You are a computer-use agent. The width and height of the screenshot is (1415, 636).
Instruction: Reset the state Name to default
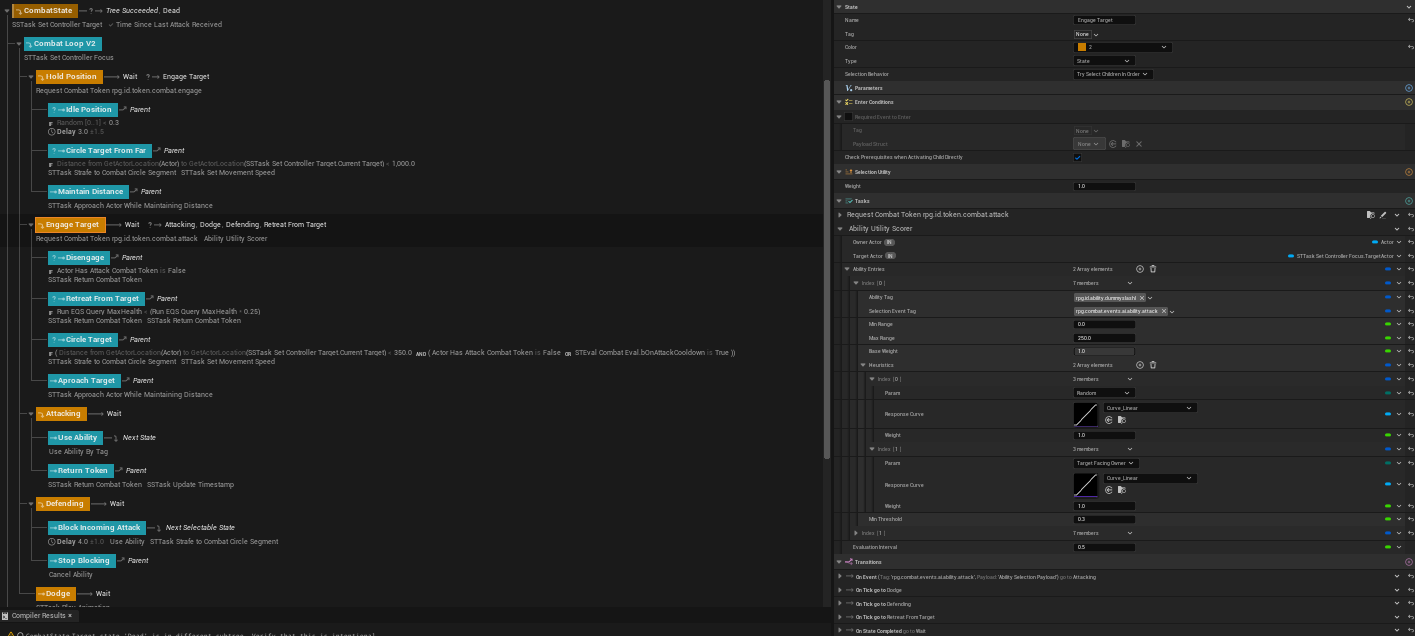[1409, 20]
